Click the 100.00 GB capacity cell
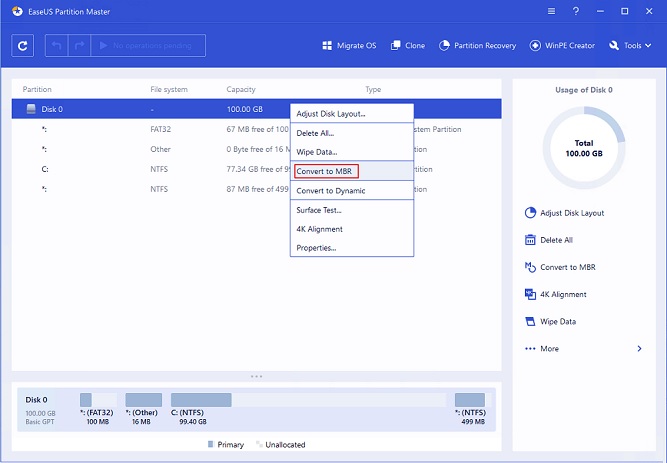 [x=245, y=109]
